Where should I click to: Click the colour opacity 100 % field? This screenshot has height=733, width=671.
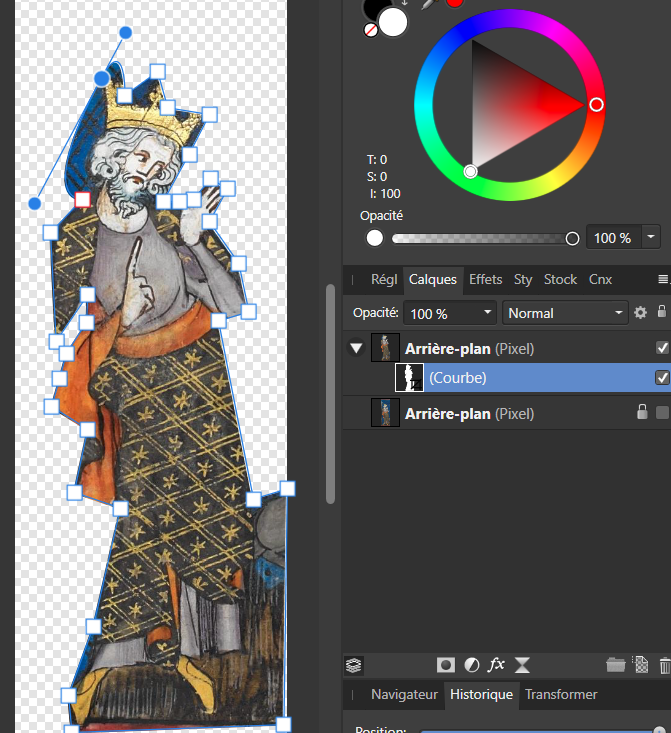coord(613,238)
